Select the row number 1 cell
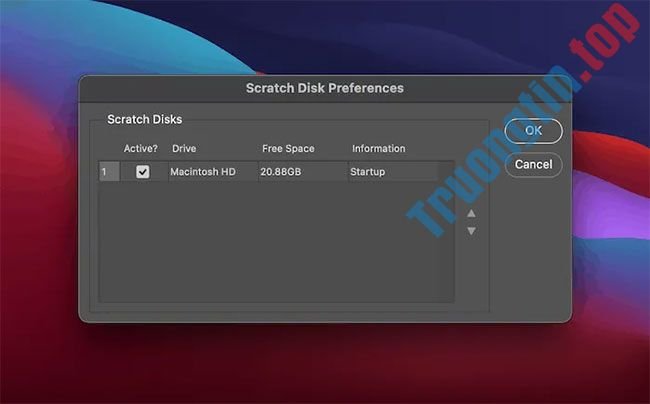Screen dimensions: 650x404 (x=104, y=172)
